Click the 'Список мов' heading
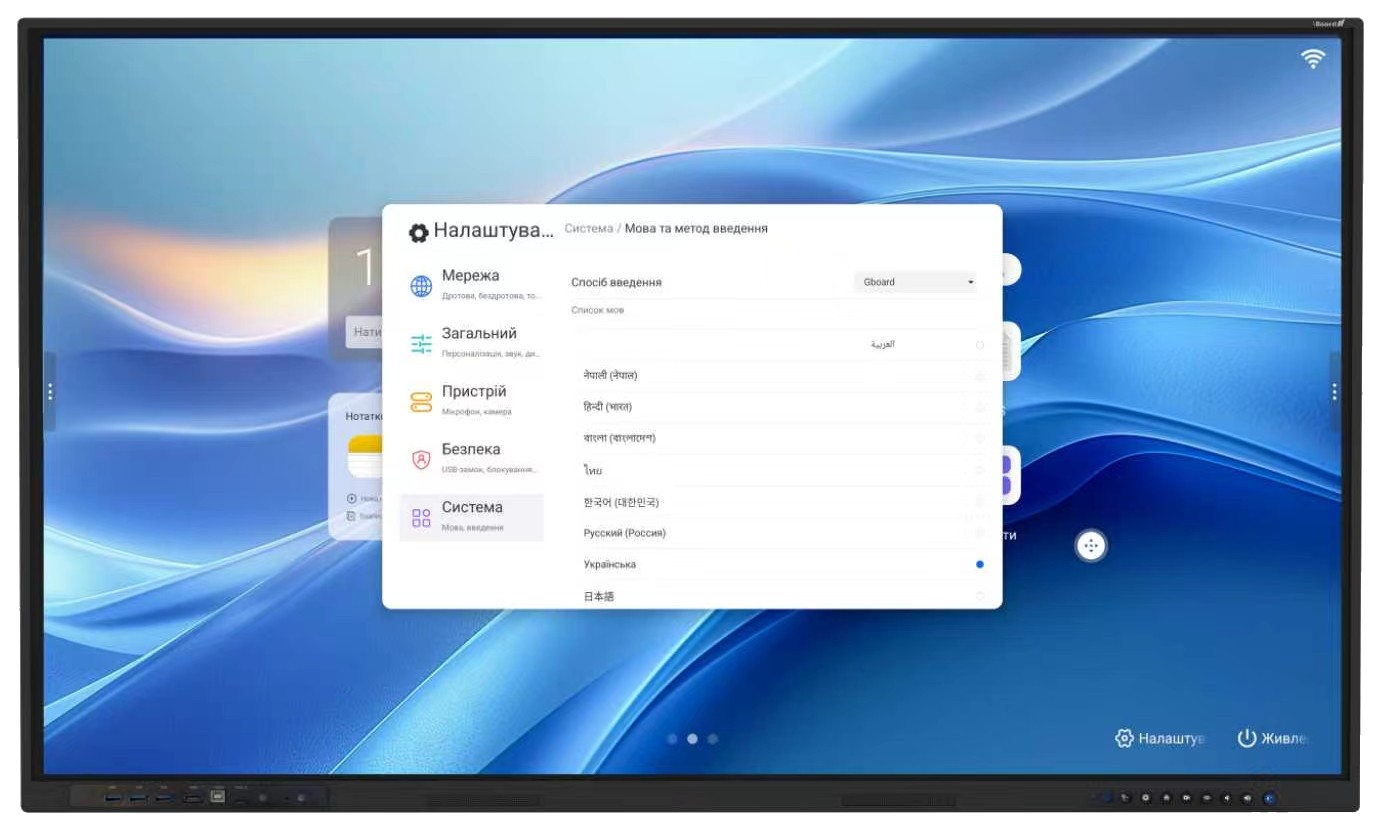Image resolution: width=1375 pixels, height=824 pixels. click(x=597, y=310)
